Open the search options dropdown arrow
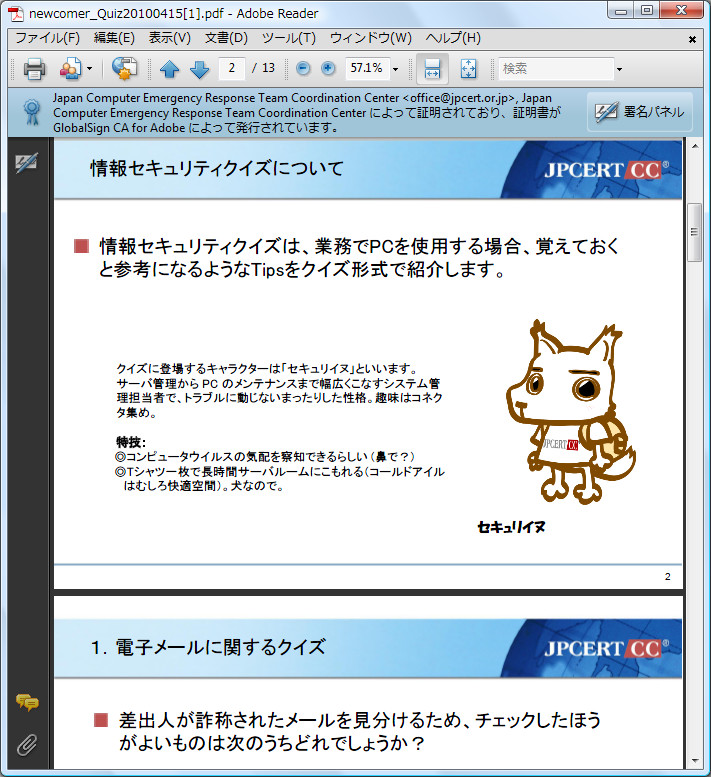 619,69
